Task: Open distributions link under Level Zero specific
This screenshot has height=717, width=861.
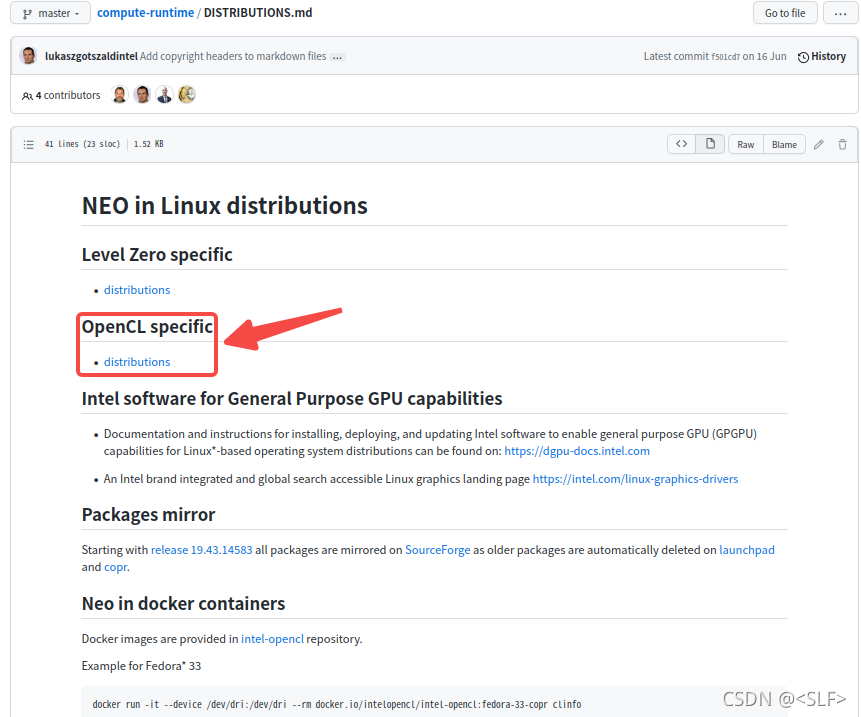Action: (137, 290)
